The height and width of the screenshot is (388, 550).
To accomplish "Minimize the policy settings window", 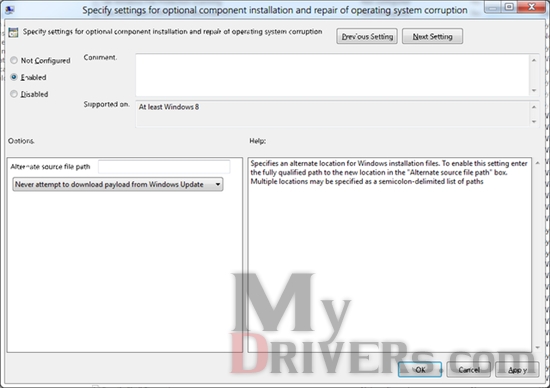I will [492, 7].
